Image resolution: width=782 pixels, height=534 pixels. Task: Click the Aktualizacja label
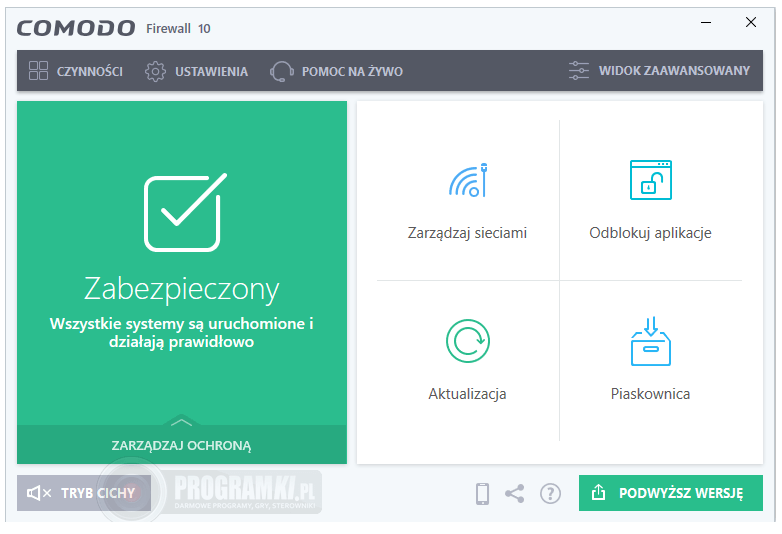[467, 394]
